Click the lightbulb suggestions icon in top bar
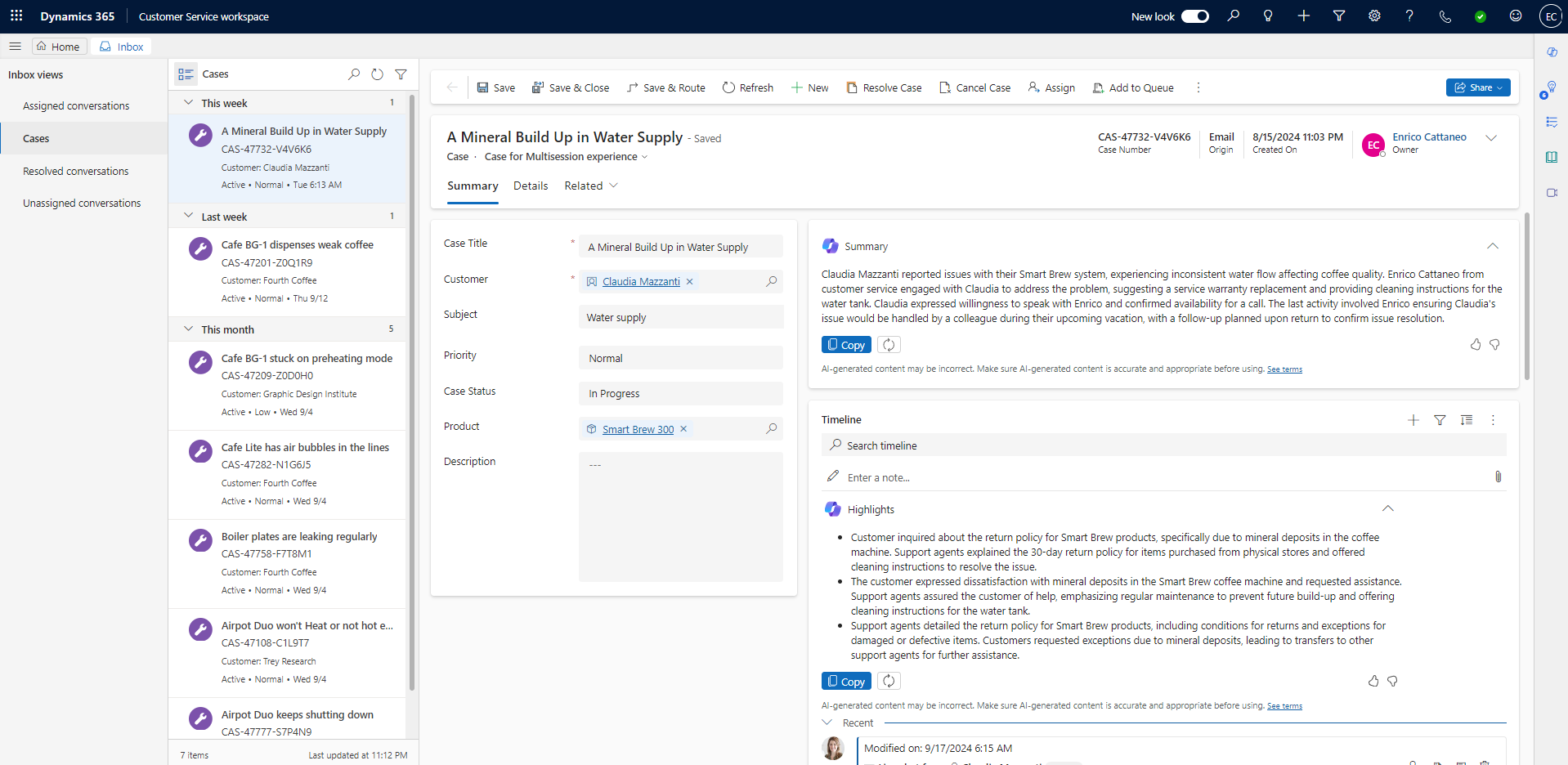 point(1268,16)
